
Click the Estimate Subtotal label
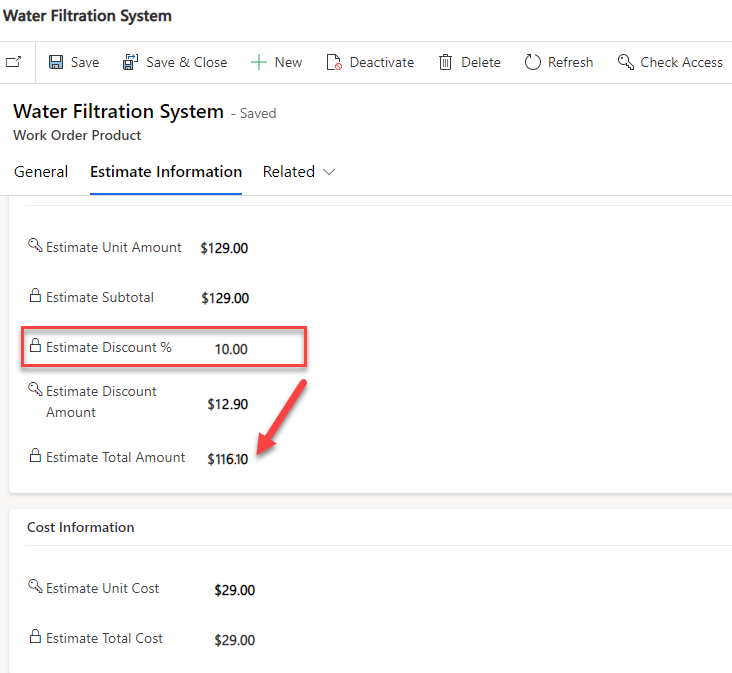(100, 297)
